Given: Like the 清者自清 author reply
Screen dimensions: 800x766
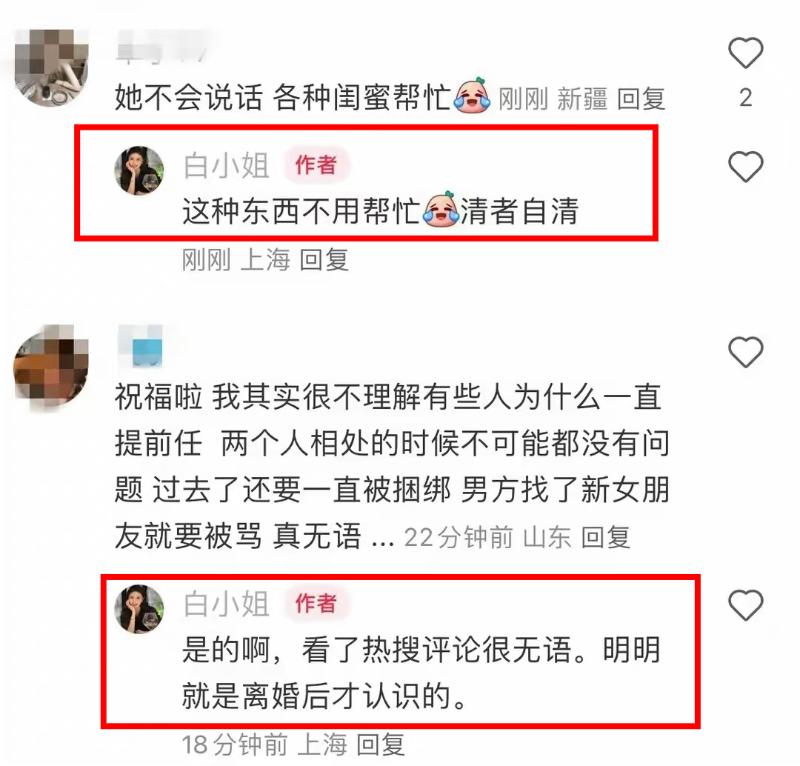Looking at the screenshot, I should coord(745,167).
